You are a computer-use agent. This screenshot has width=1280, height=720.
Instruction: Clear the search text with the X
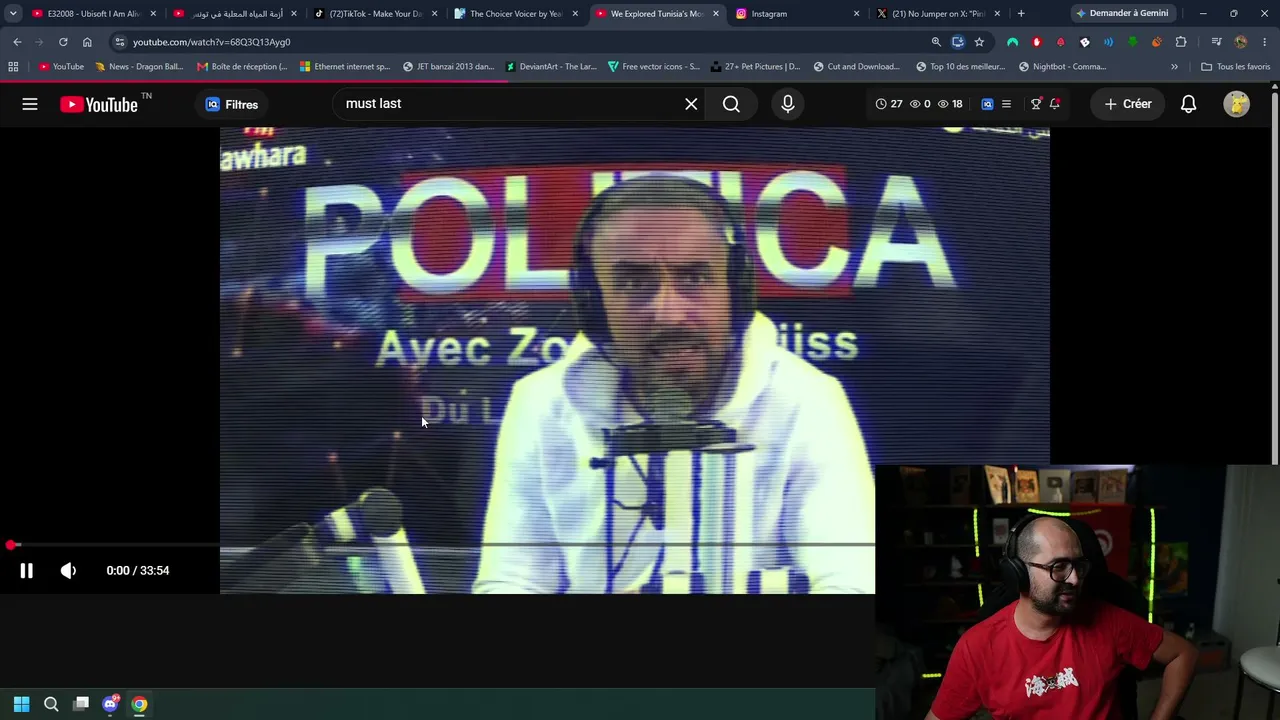point(691,104)
